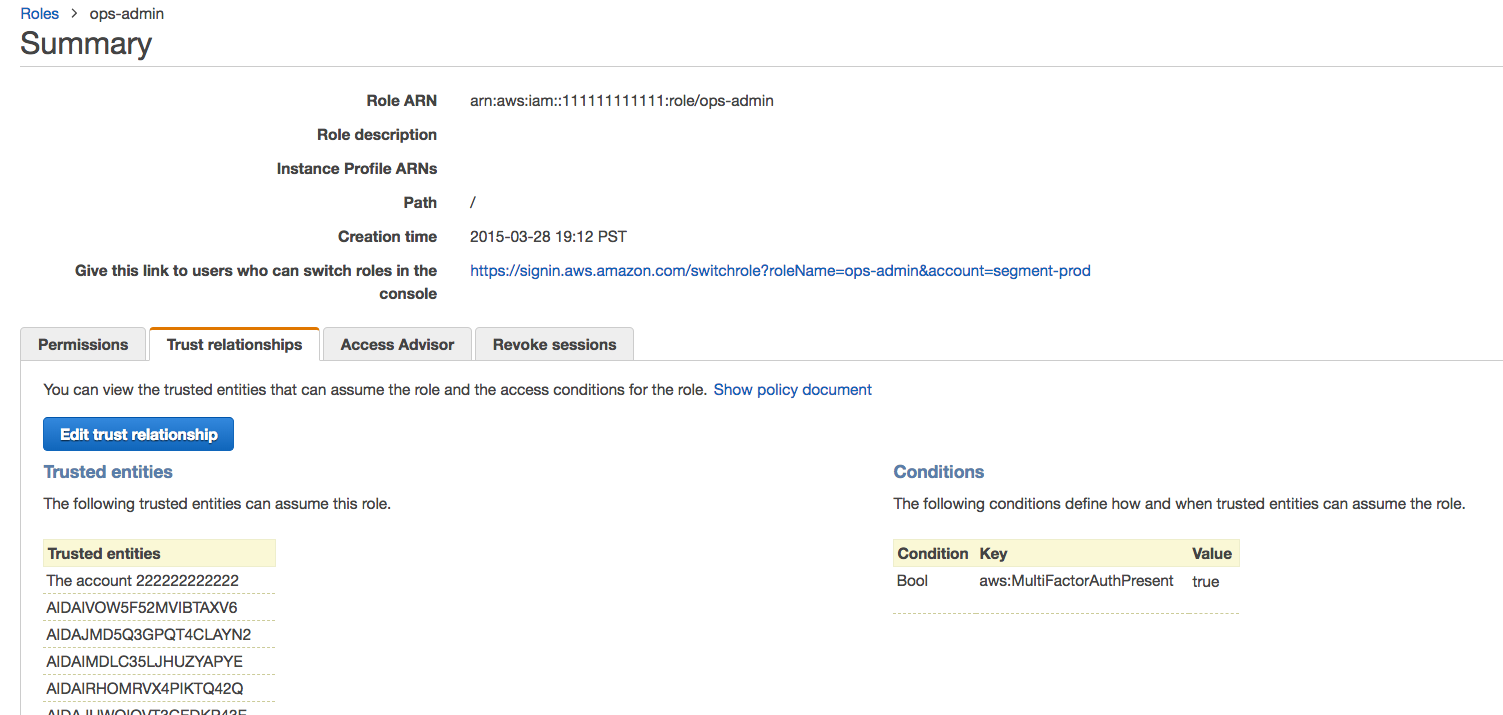
Task: Open the Revoke sessions tab
Action: [554, 344]
